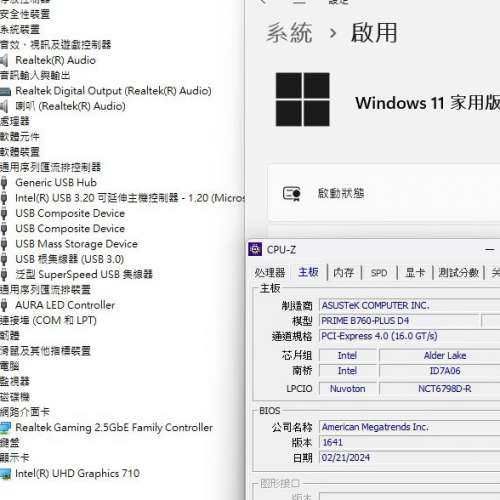Click the icon beside Realtek Digital Output
Screen dimensions: 500x500
5,91
